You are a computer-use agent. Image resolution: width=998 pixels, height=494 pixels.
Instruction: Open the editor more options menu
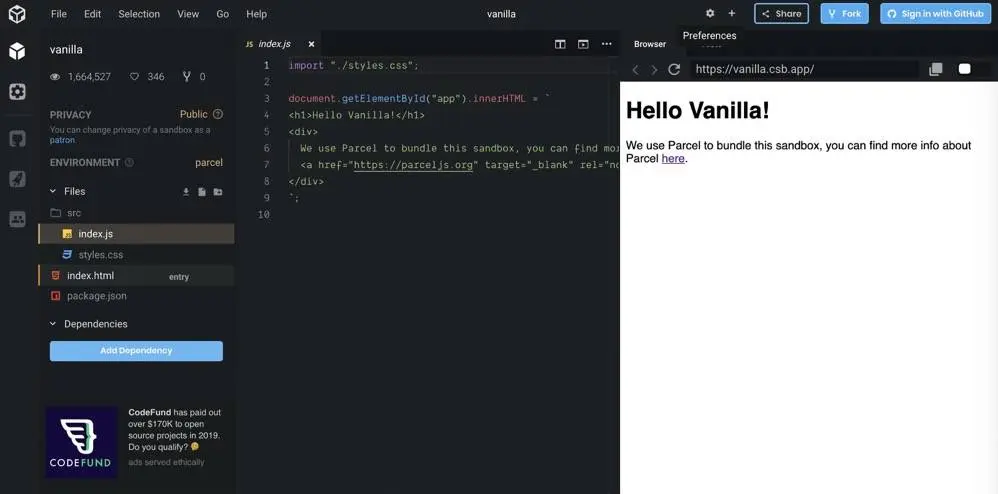point(607,44)
